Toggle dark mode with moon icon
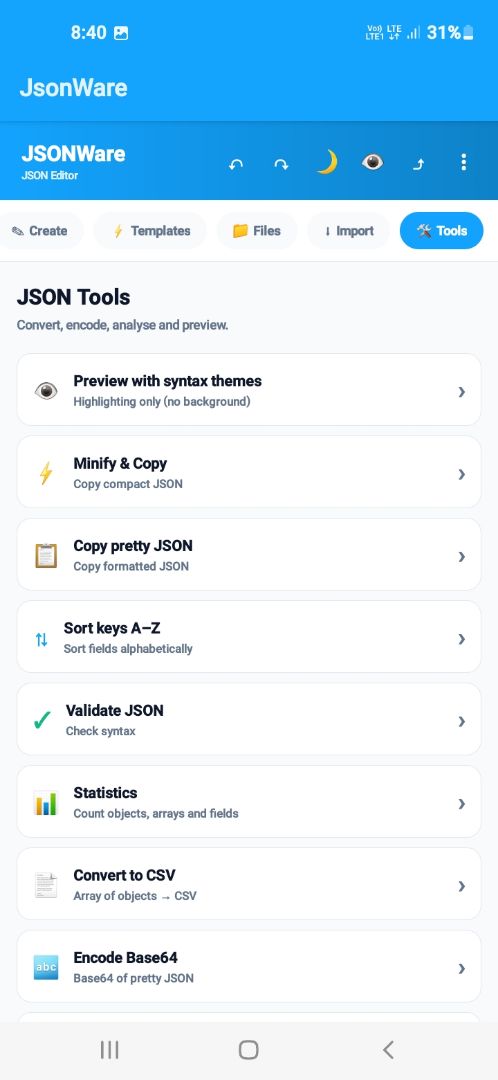 (x=326, y=163)
